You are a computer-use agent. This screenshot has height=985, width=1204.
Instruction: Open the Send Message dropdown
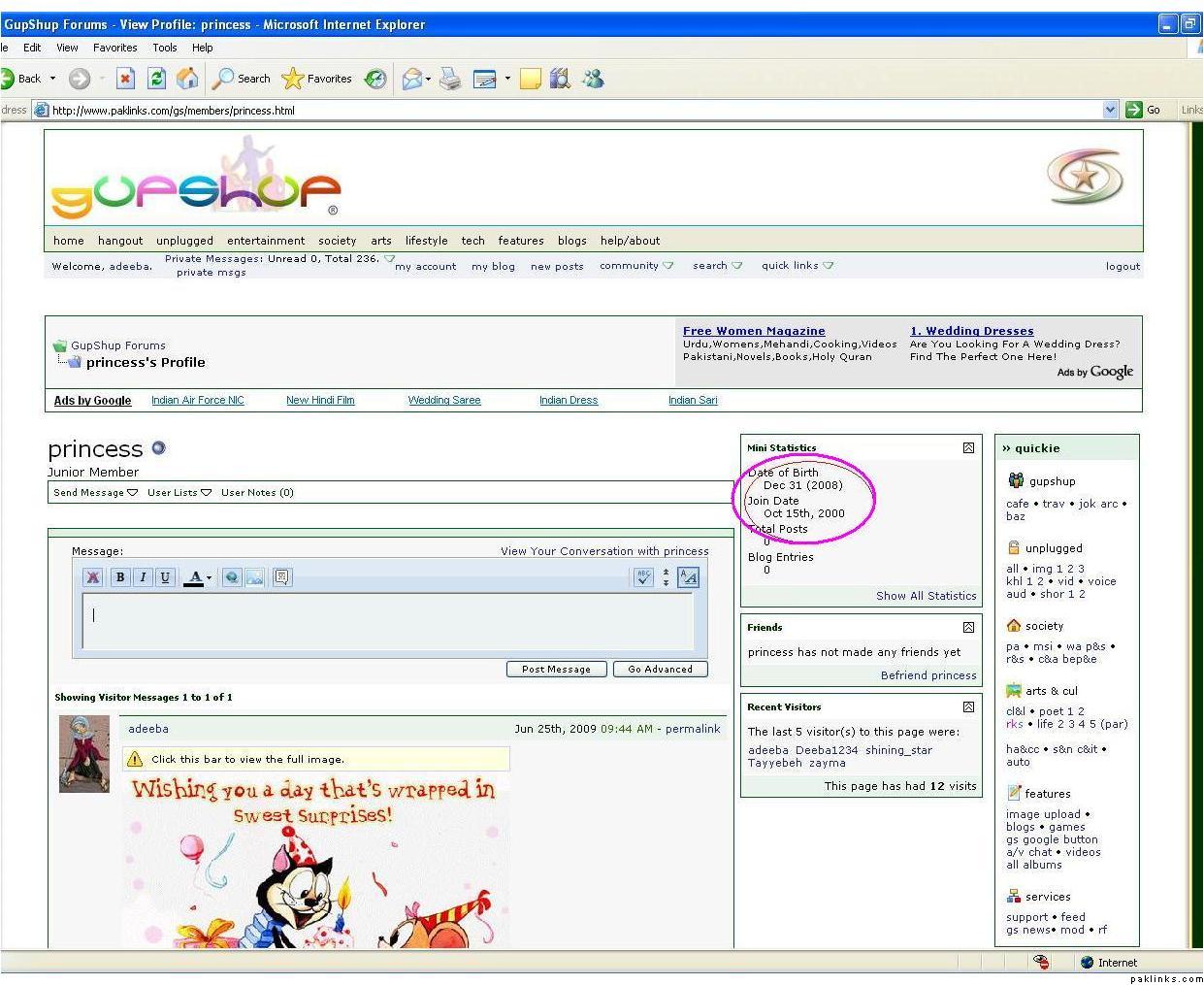(x=95, y=493)
